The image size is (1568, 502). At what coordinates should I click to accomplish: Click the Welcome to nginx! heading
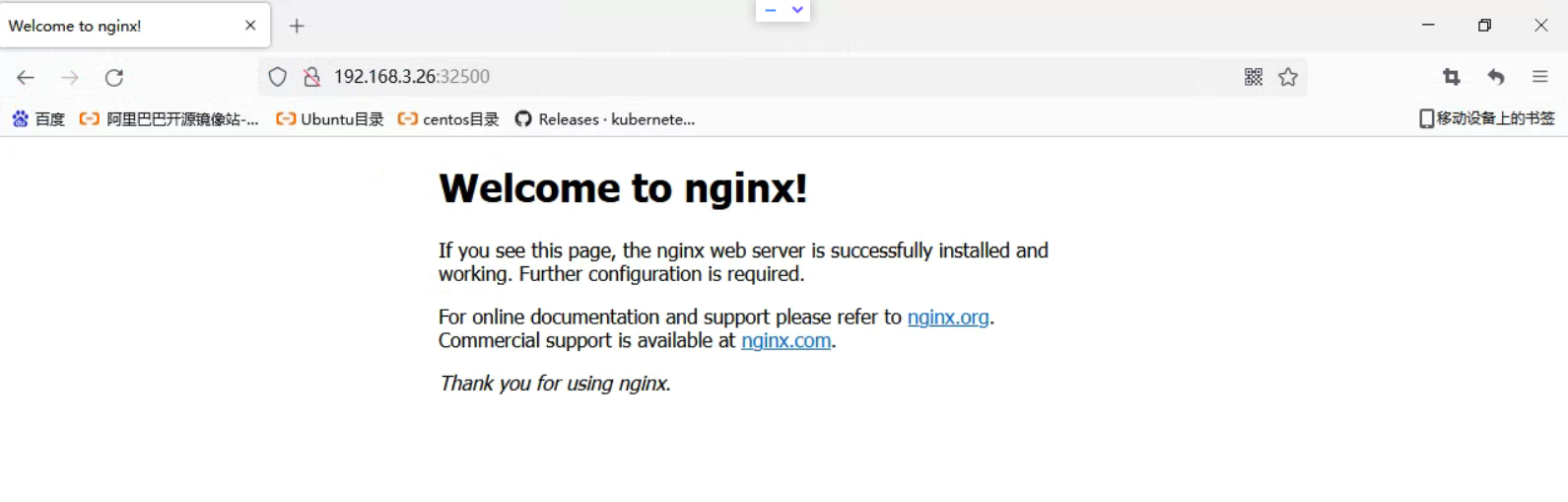coord(623,187)
